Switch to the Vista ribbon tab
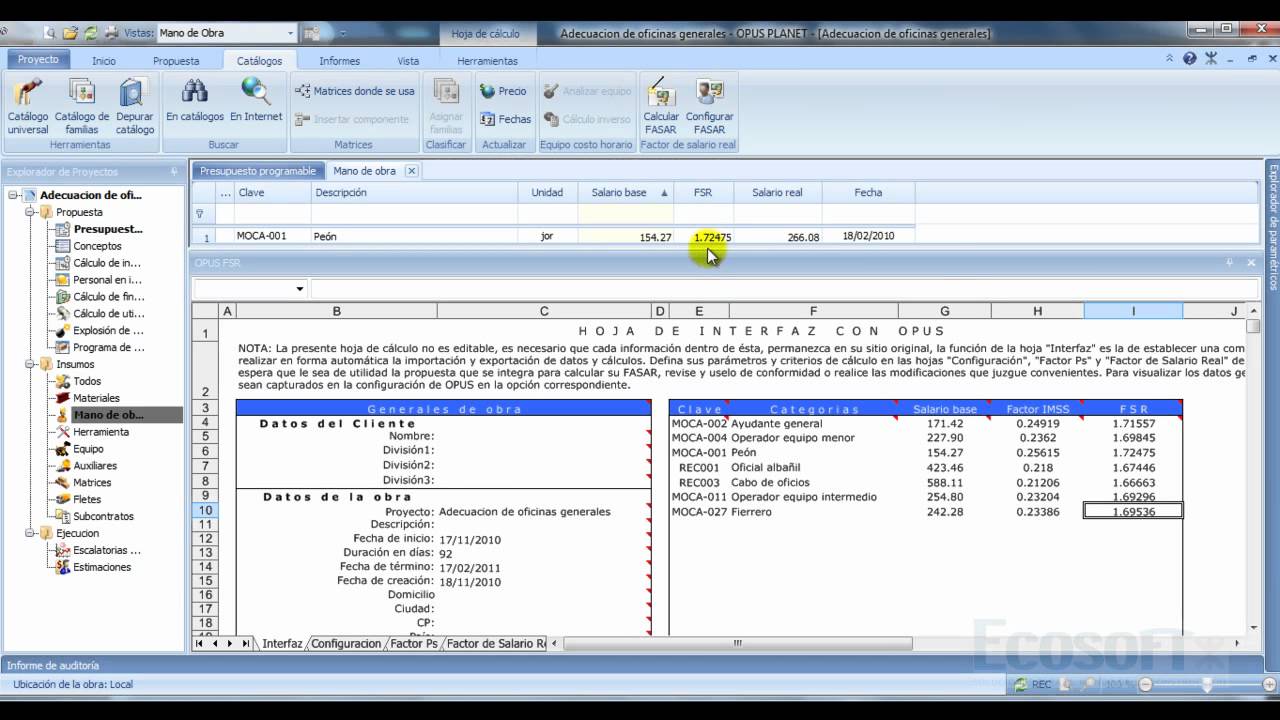The image size is (1280, 720). [408, 61]
